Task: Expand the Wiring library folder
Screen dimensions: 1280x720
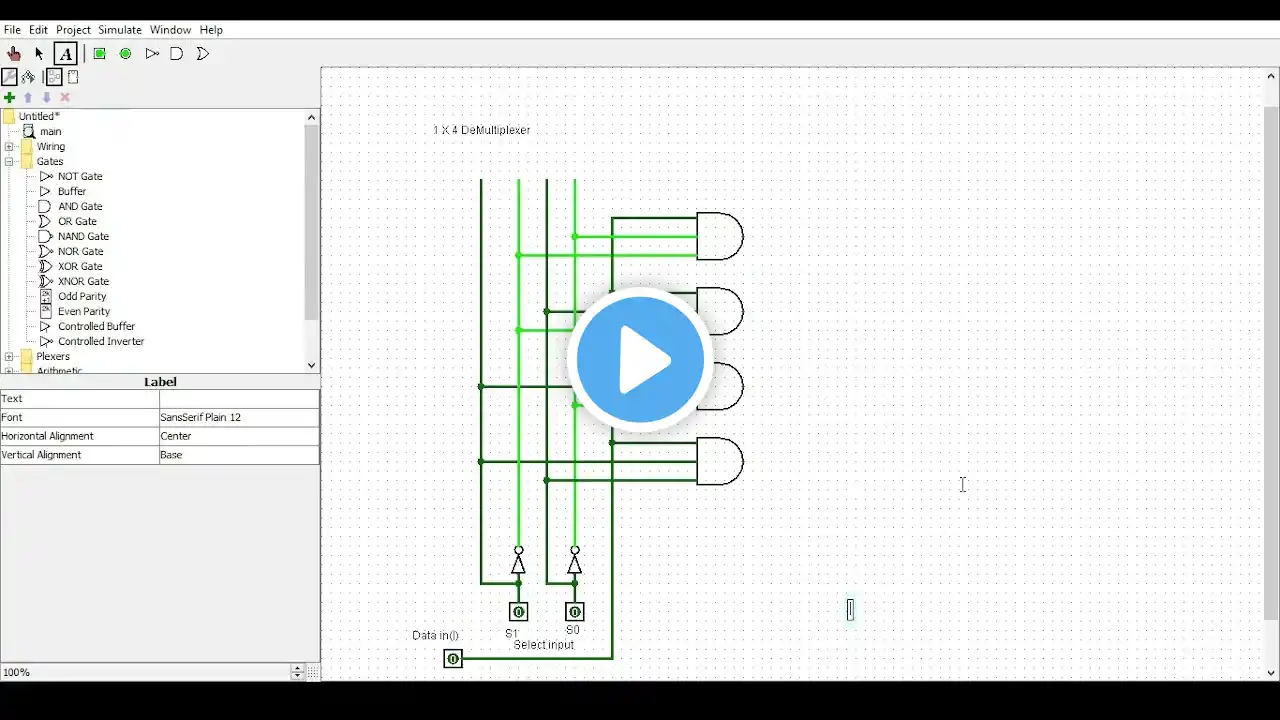Action: 9,146
